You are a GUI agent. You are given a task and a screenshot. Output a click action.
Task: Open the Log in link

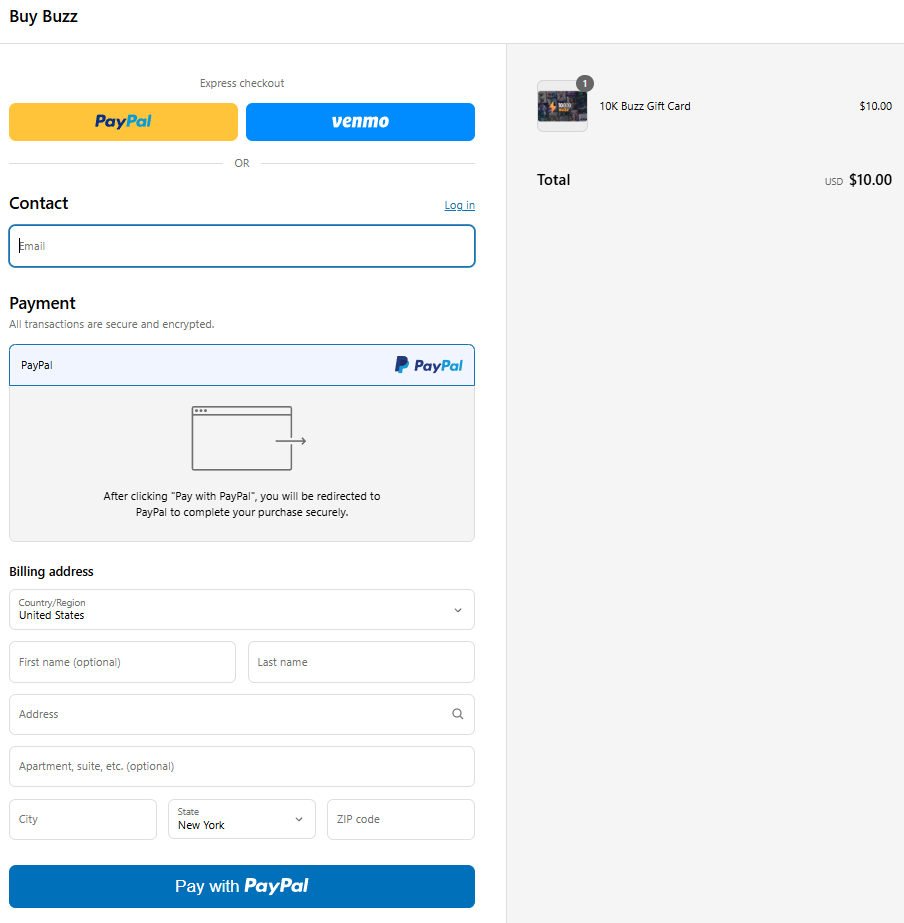point(460,205)
